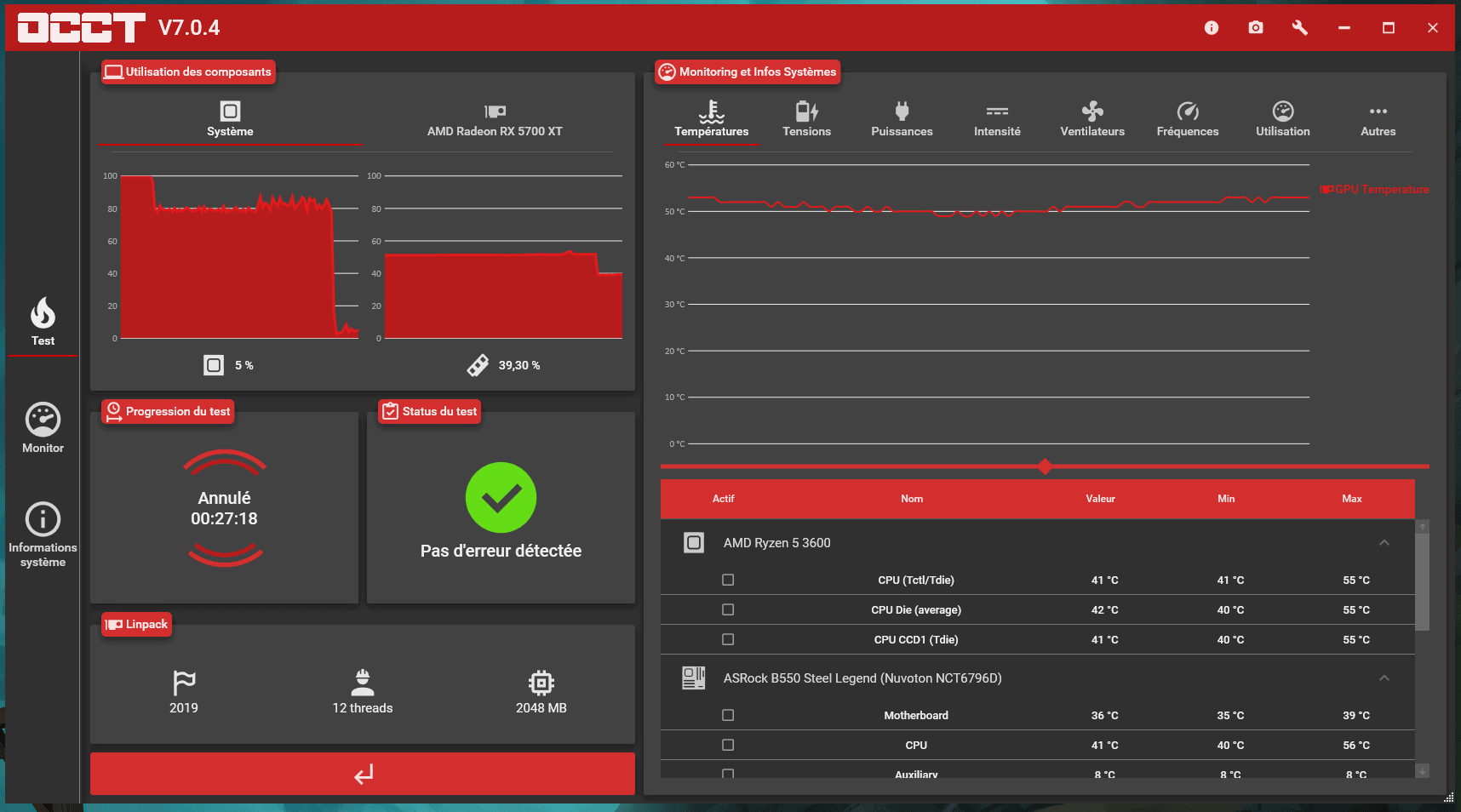Click the red diamond graph splitter handle
Image resolution: width=1461 pixels, height=812 pixels.
(x=1046, y=466)
